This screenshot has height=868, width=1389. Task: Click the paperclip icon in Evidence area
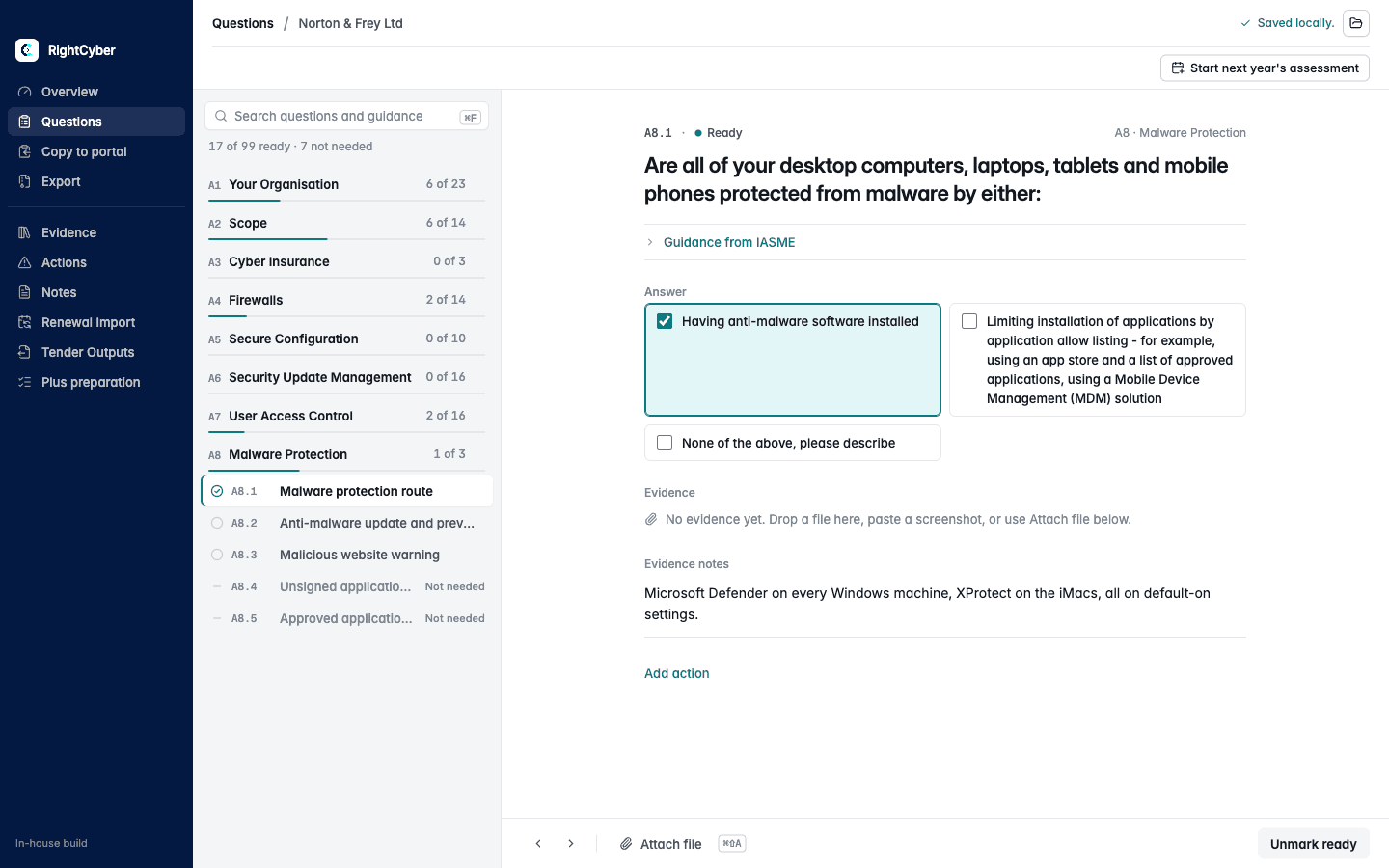tap(651, 519)
